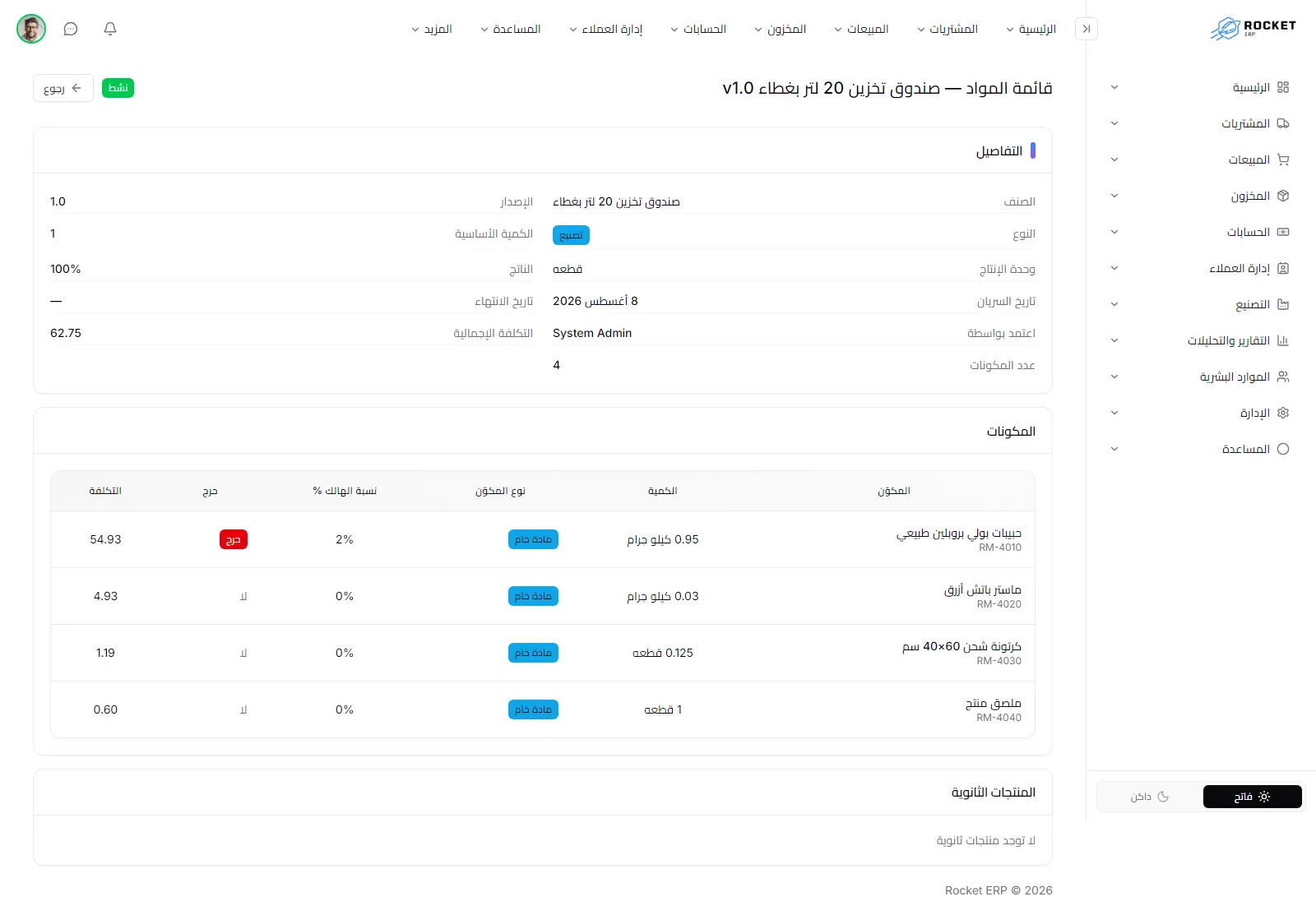Select the component code RM-4020
Screen dimensions: 1316x915
click(x=999, y=604)
